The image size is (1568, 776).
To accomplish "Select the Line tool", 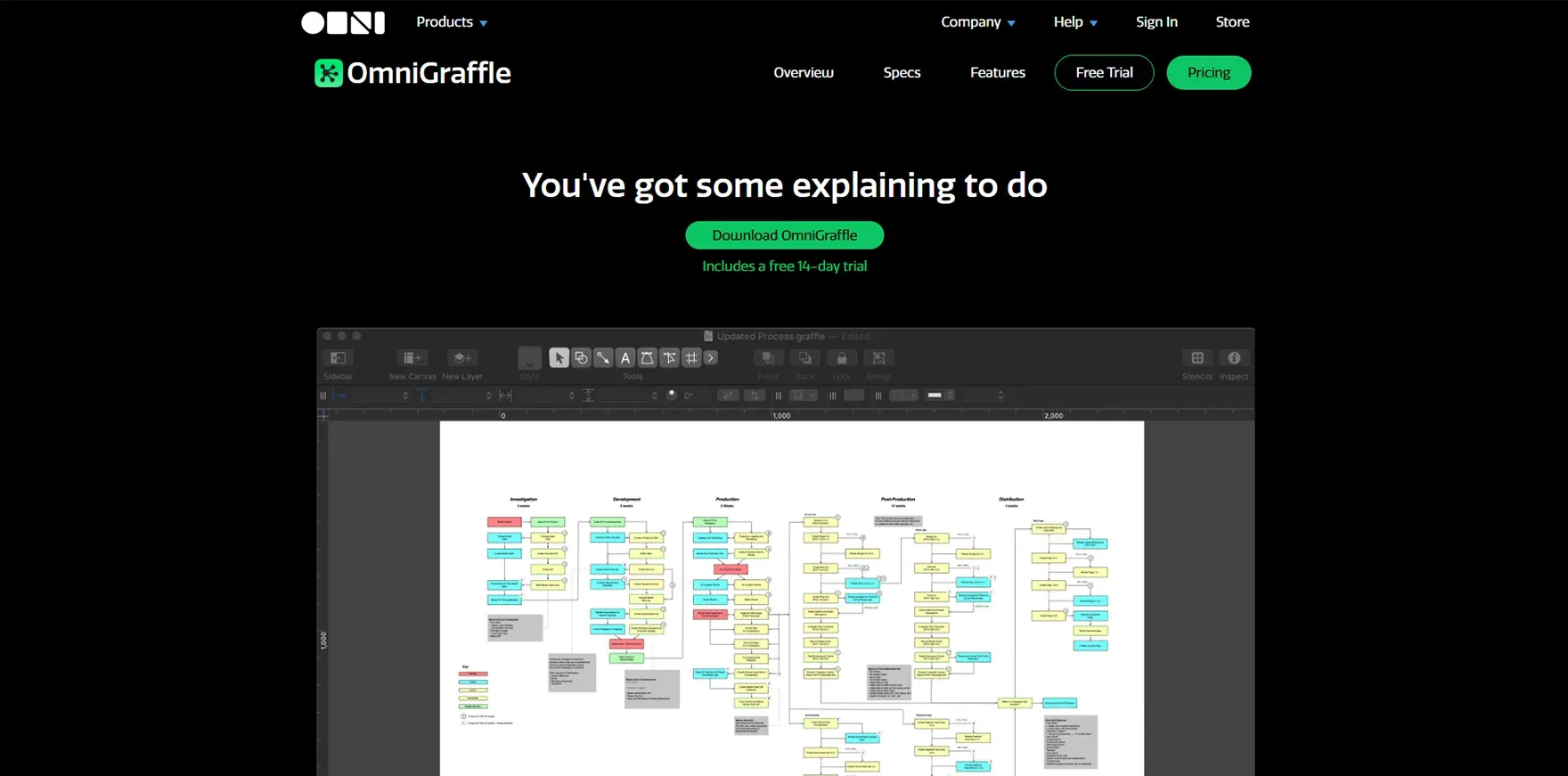I will click(603, 358).
